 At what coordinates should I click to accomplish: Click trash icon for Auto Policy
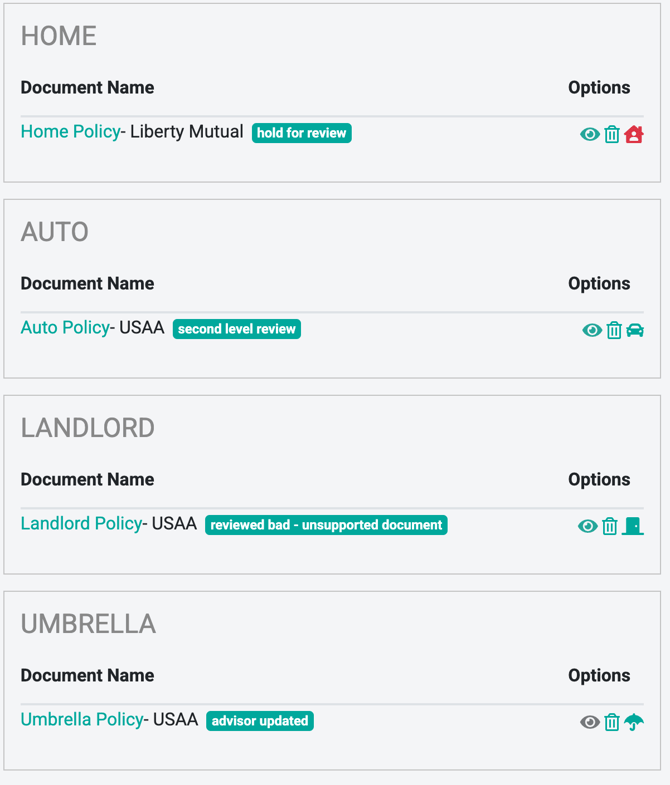pos(614,330)
